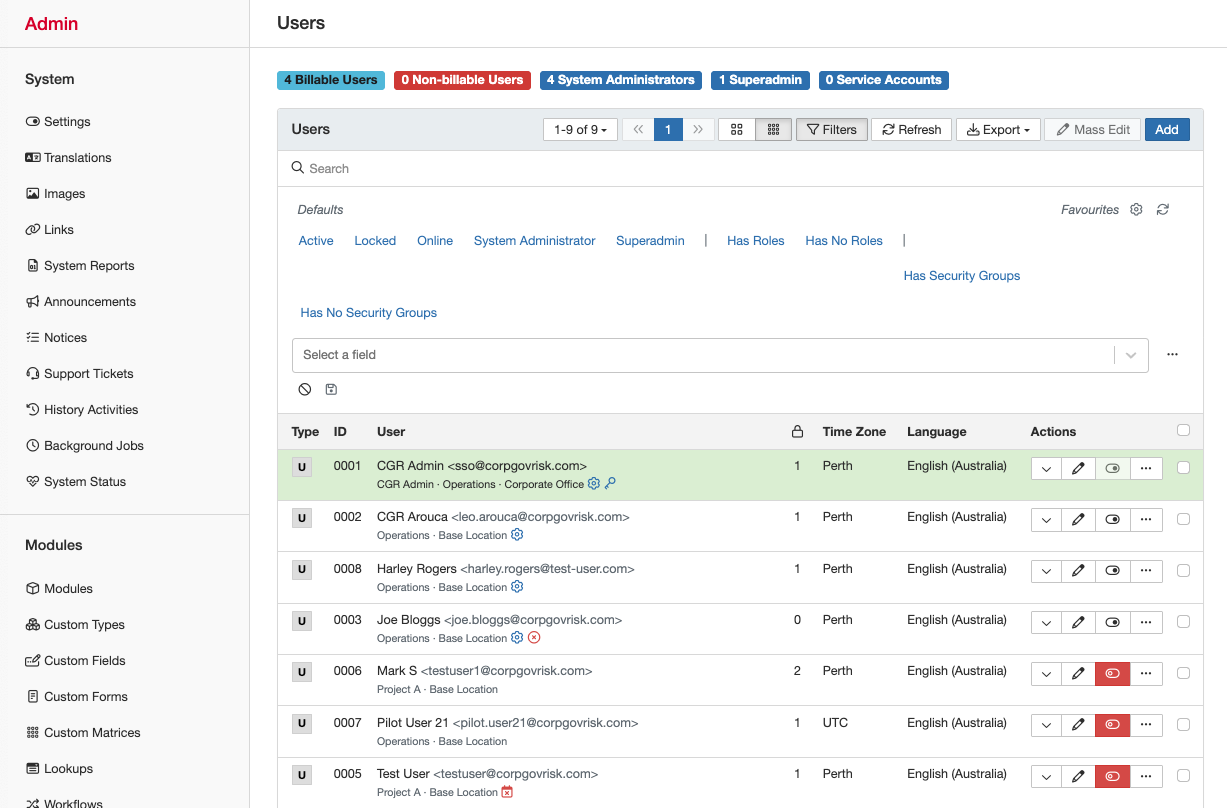
Task: Edit Joe Bloggs with pencil icon
Action: [x=1078, y=622]
